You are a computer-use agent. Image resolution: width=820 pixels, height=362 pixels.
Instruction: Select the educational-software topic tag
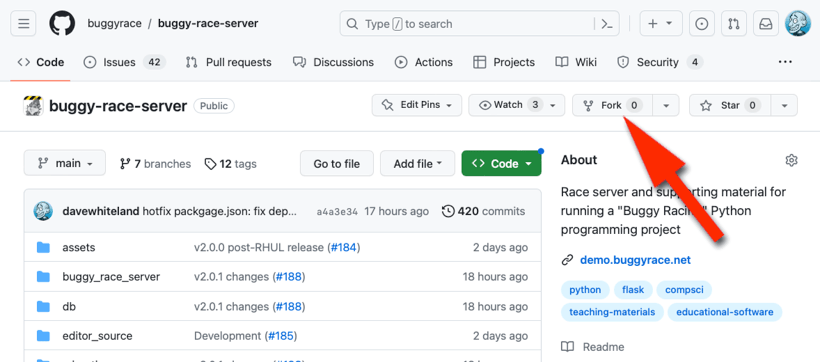[725, 312]
